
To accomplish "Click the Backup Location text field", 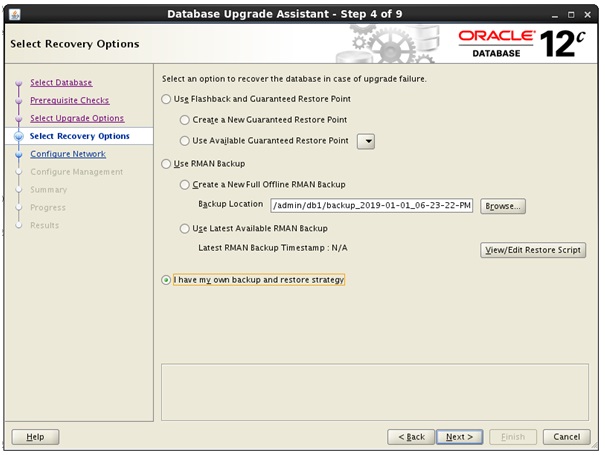I will pyautogui.click(x=371, y=206).
